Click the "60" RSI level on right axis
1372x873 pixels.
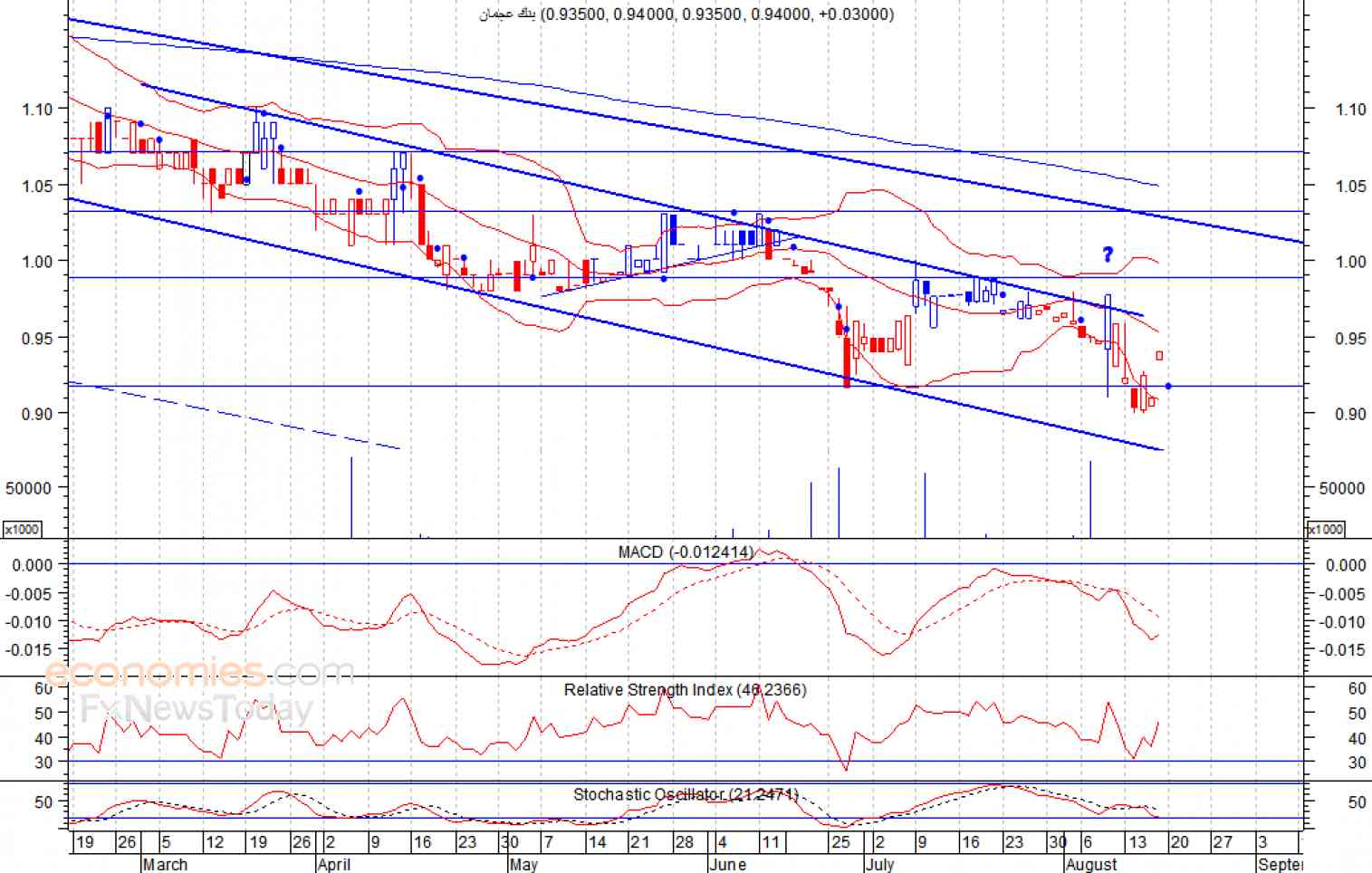tap(1357, 688)
